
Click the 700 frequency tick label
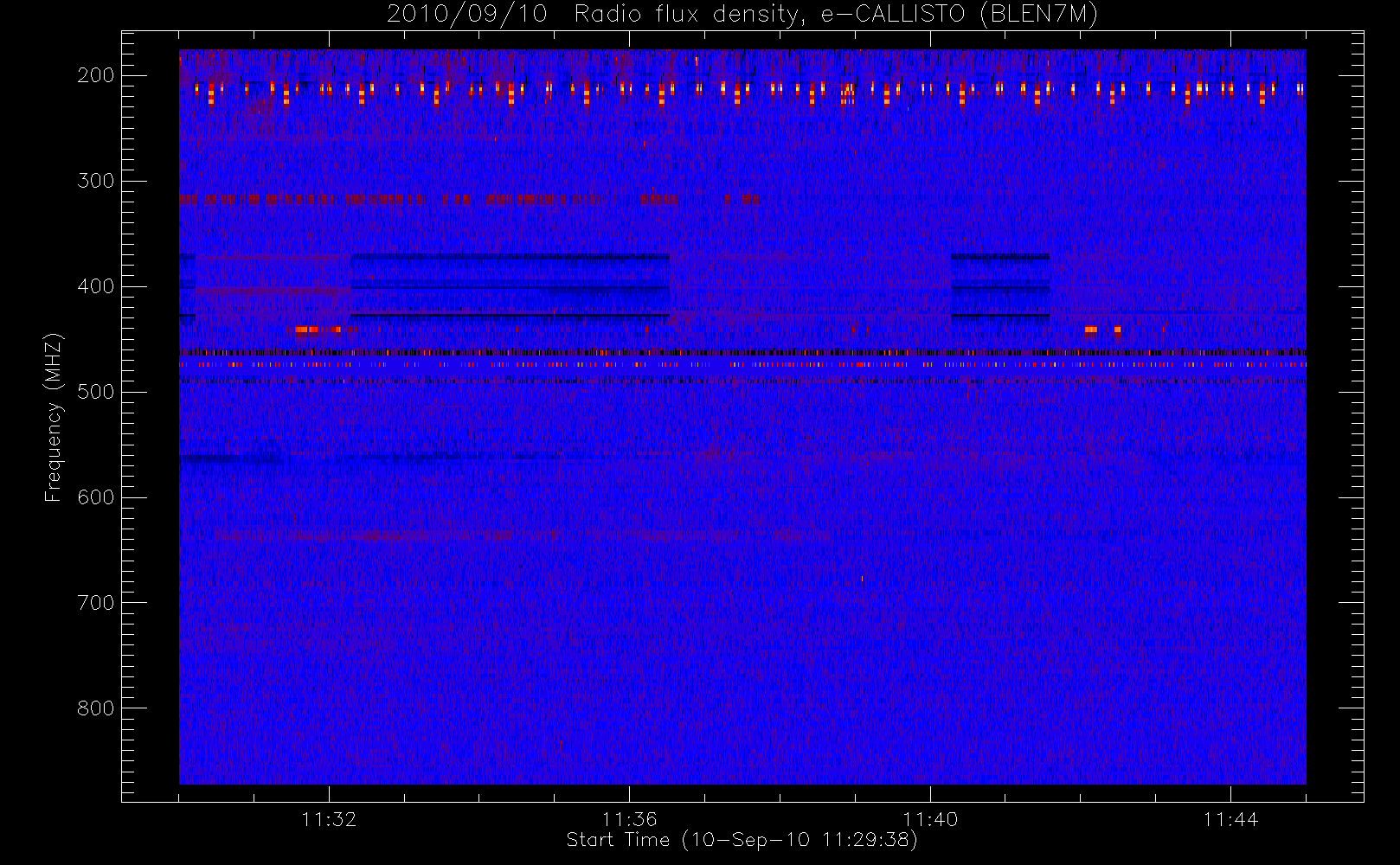point(96,603)
